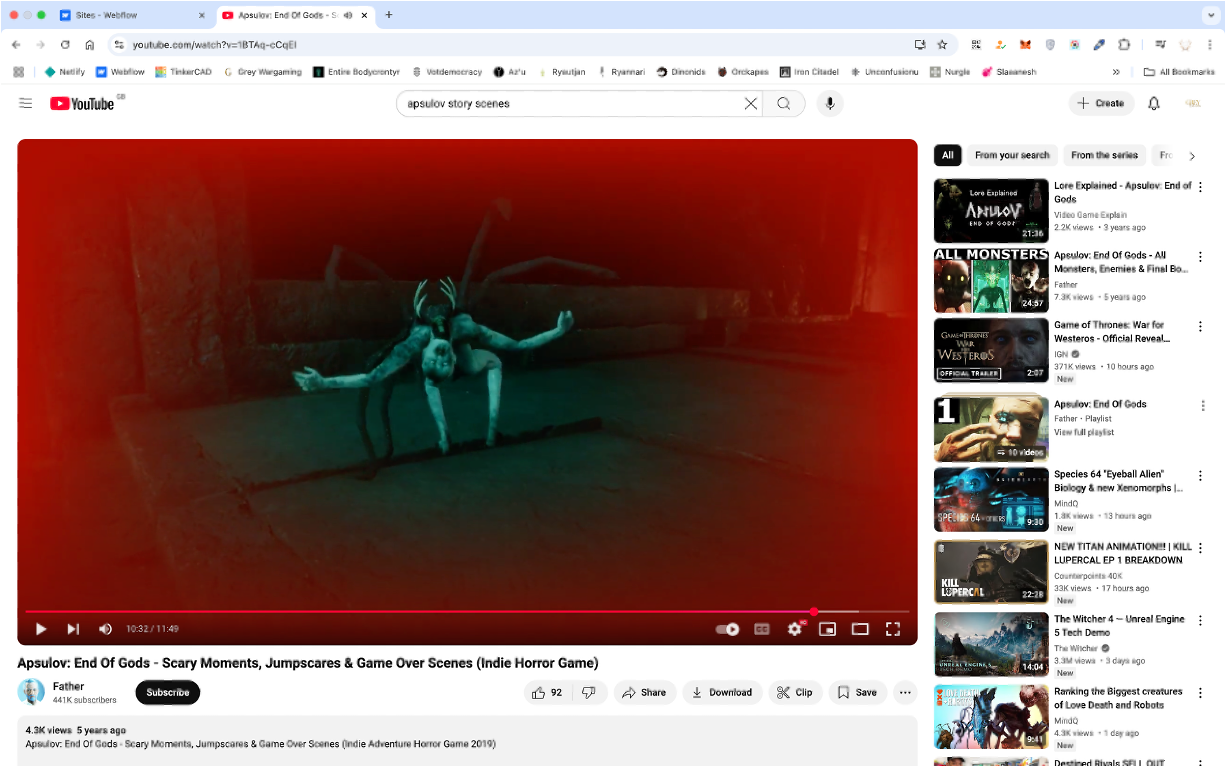
Task: Open browser extensions puzzle icon
Action: click(x=1124, y=45)
